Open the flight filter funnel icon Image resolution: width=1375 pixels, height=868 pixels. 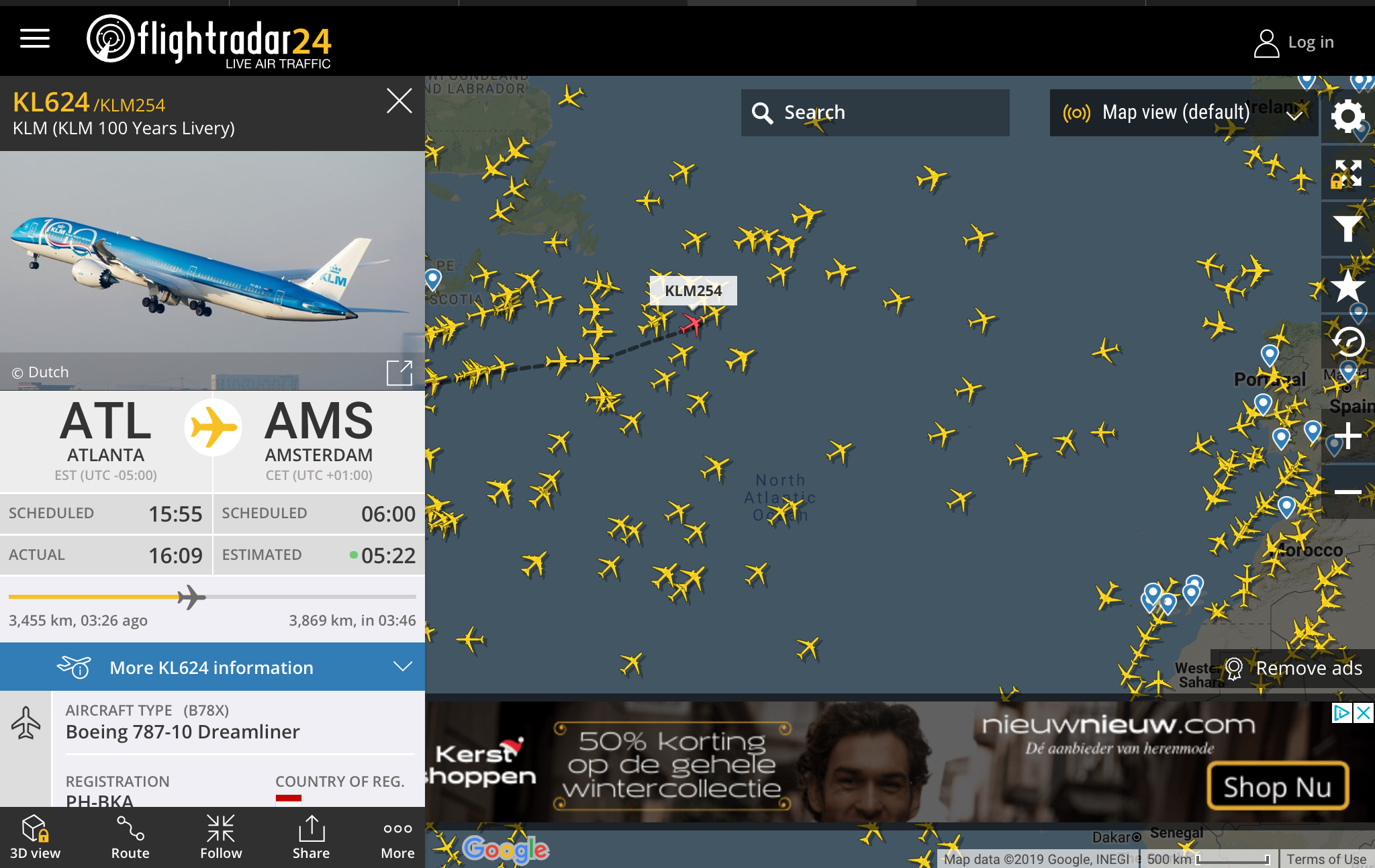coord(1347,228)
